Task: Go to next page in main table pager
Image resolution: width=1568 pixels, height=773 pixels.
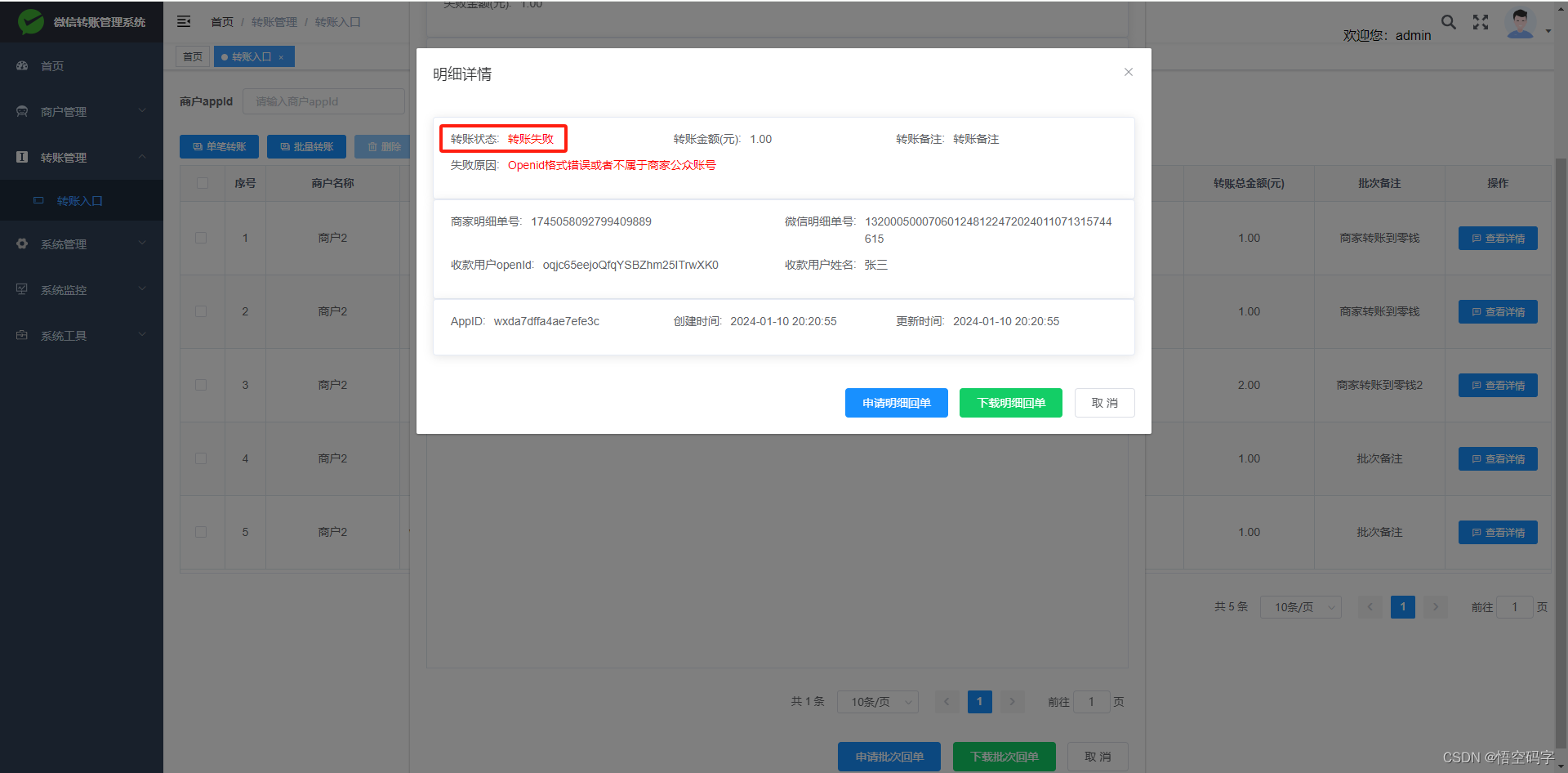Action: (1436, 606)
